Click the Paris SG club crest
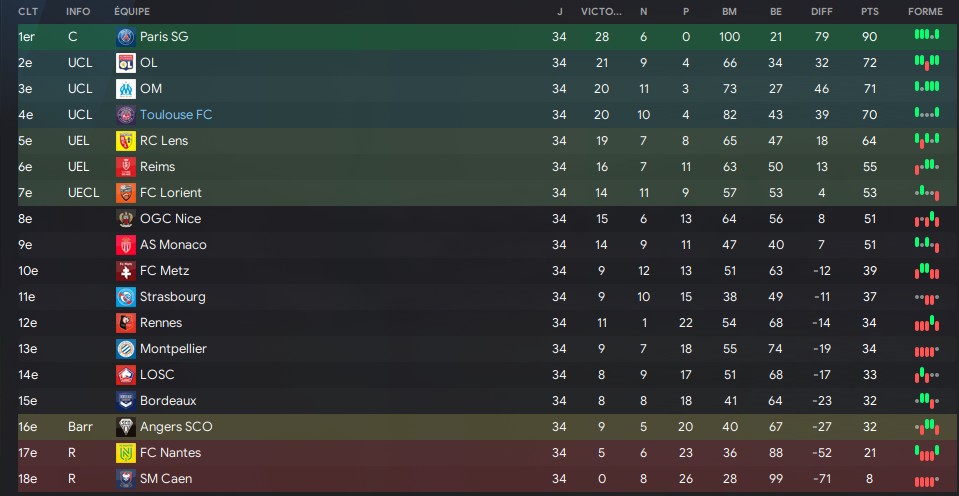959x496 pixels. (x=125, y=37)
